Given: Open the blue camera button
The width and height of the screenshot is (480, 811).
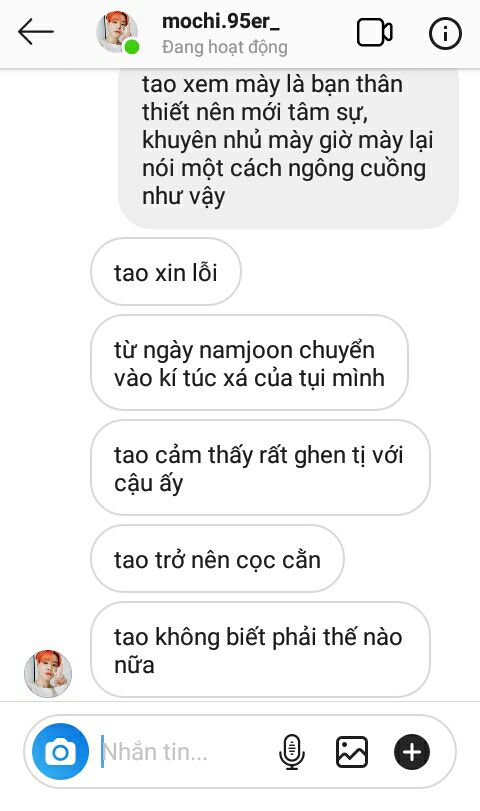Looking at the screenshot, I should 61,752.
